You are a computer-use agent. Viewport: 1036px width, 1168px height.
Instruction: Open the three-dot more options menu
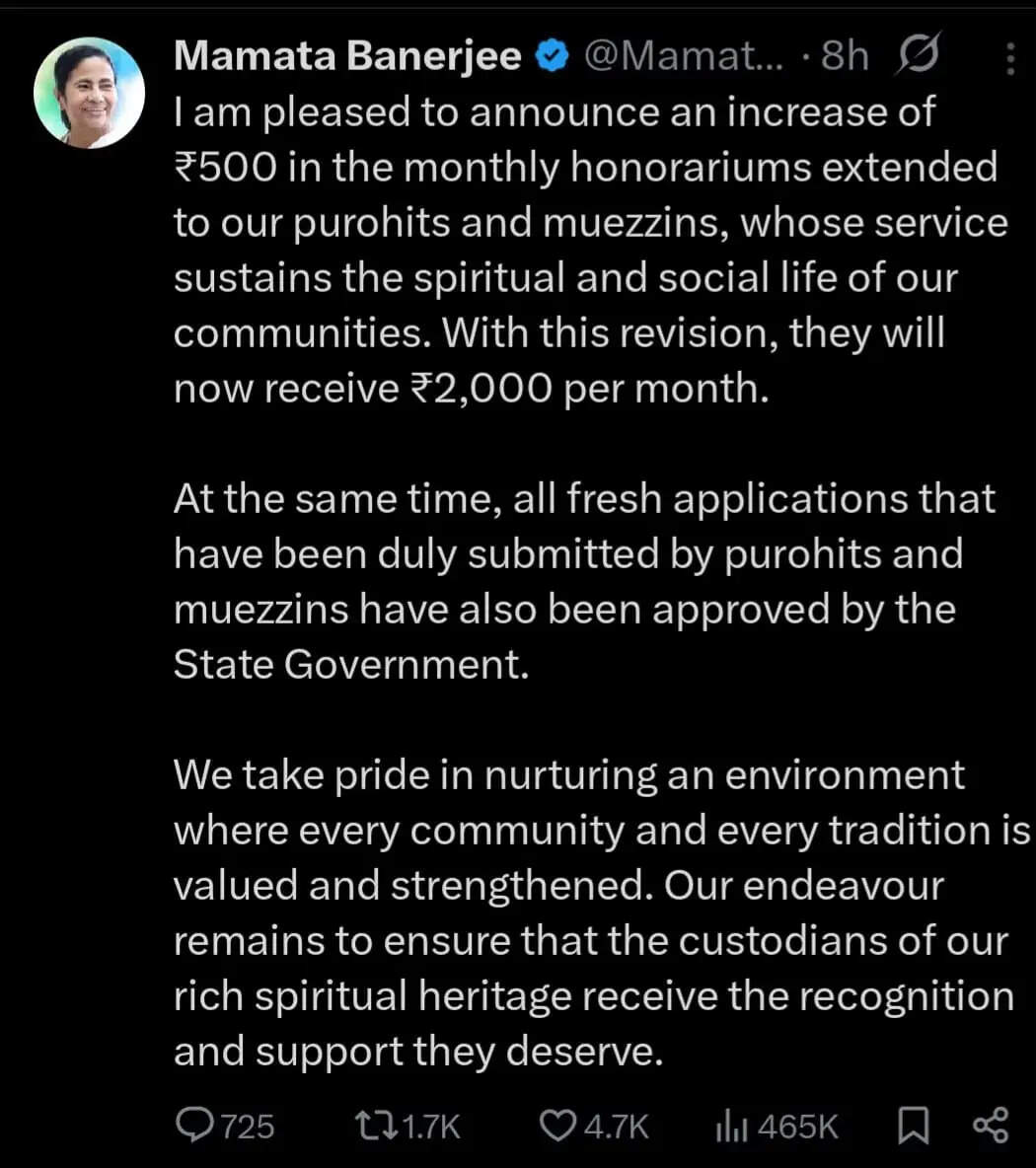1009,58
